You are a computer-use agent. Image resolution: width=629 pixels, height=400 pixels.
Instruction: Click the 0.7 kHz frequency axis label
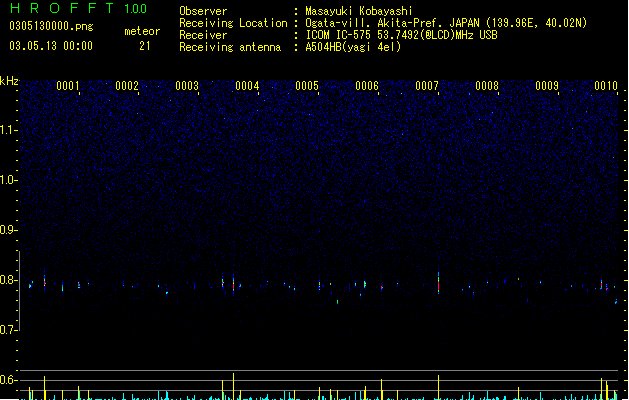(8, 330)
